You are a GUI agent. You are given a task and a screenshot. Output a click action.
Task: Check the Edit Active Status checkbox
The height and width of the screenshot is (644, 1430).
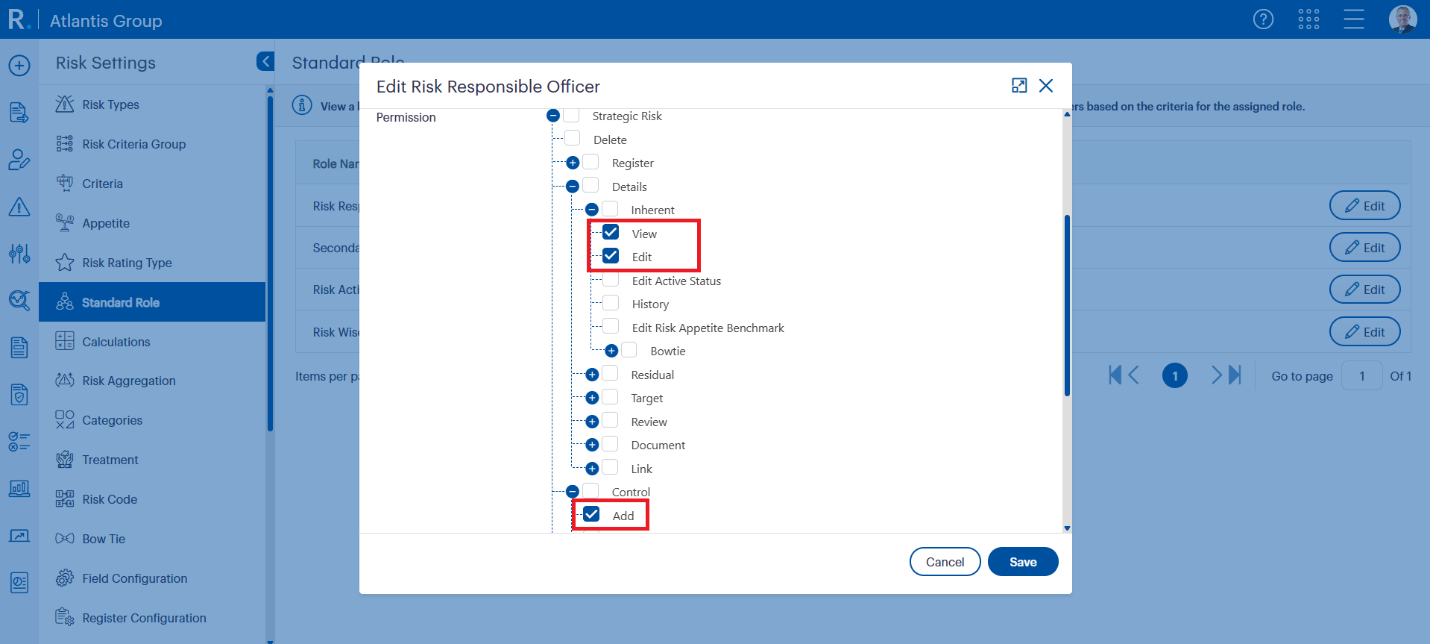[610, 280]
